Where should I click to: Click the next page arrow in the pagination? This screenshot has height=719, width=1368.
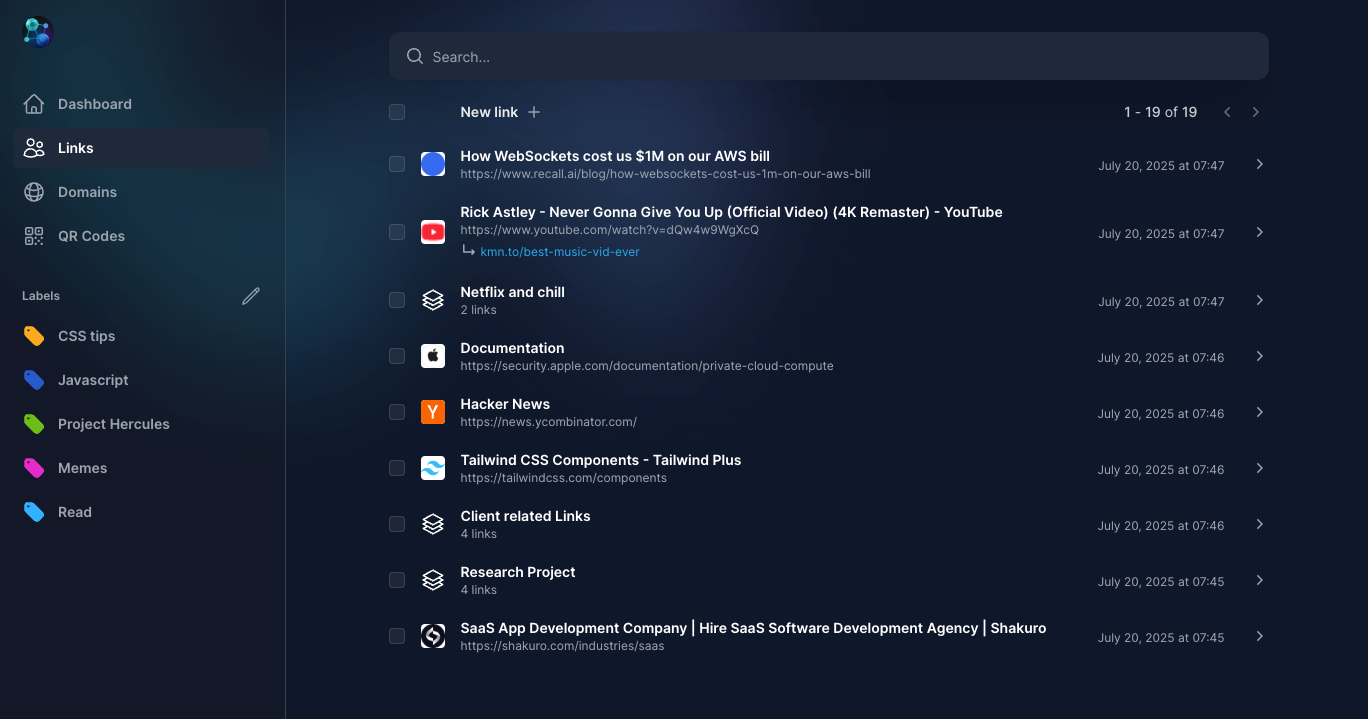coord(1255,112)
